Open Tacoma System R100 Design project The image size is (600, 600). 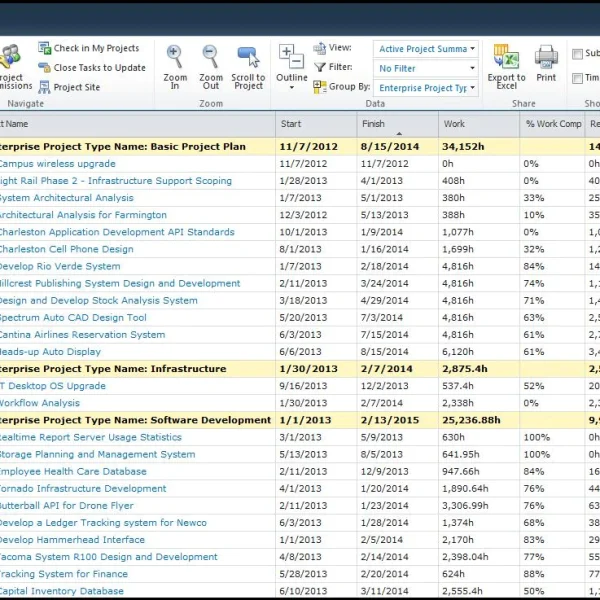point(109,557)
